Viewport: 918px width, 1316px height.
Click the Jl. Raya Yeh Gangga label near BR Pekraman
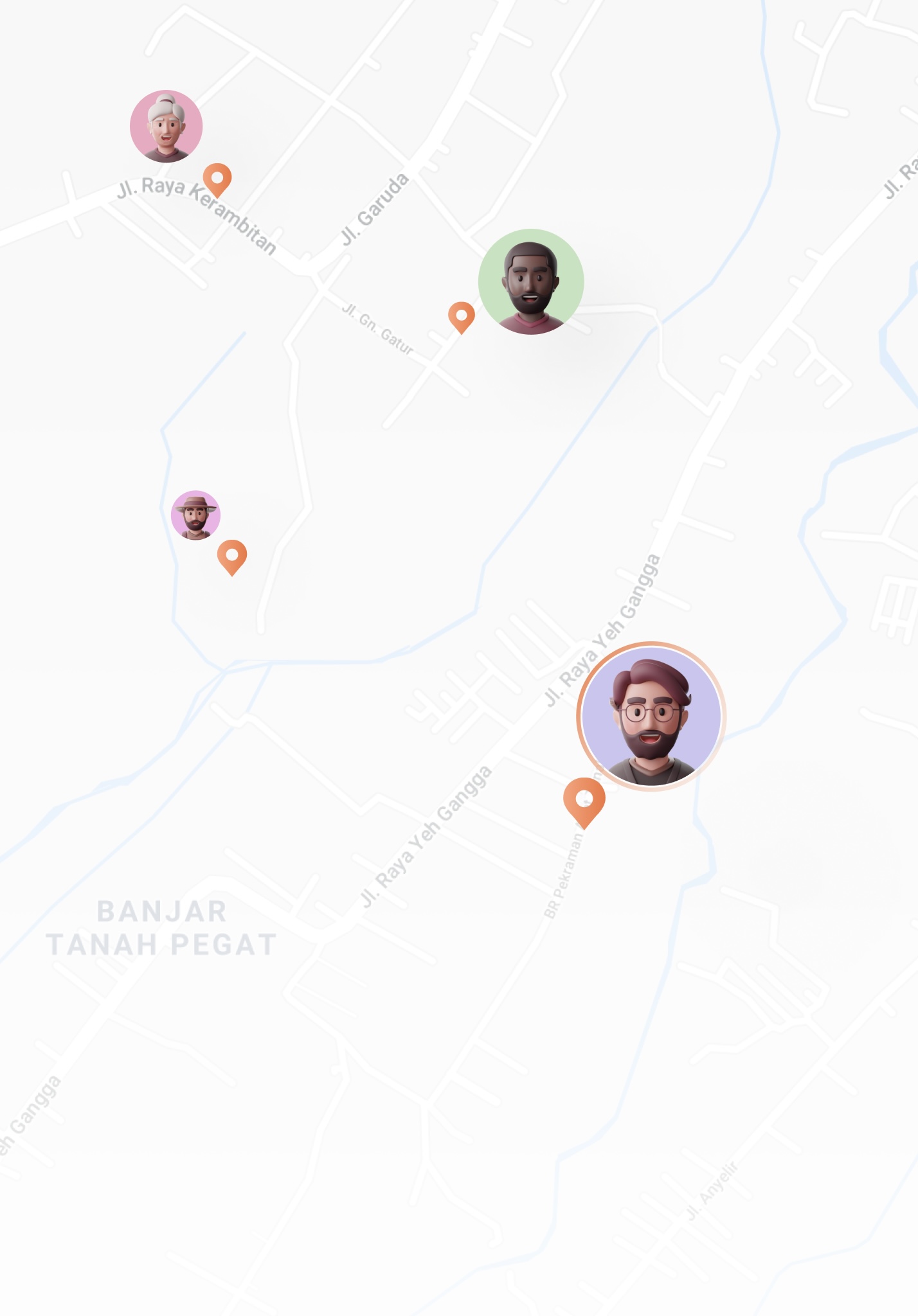tap(426, 836)
